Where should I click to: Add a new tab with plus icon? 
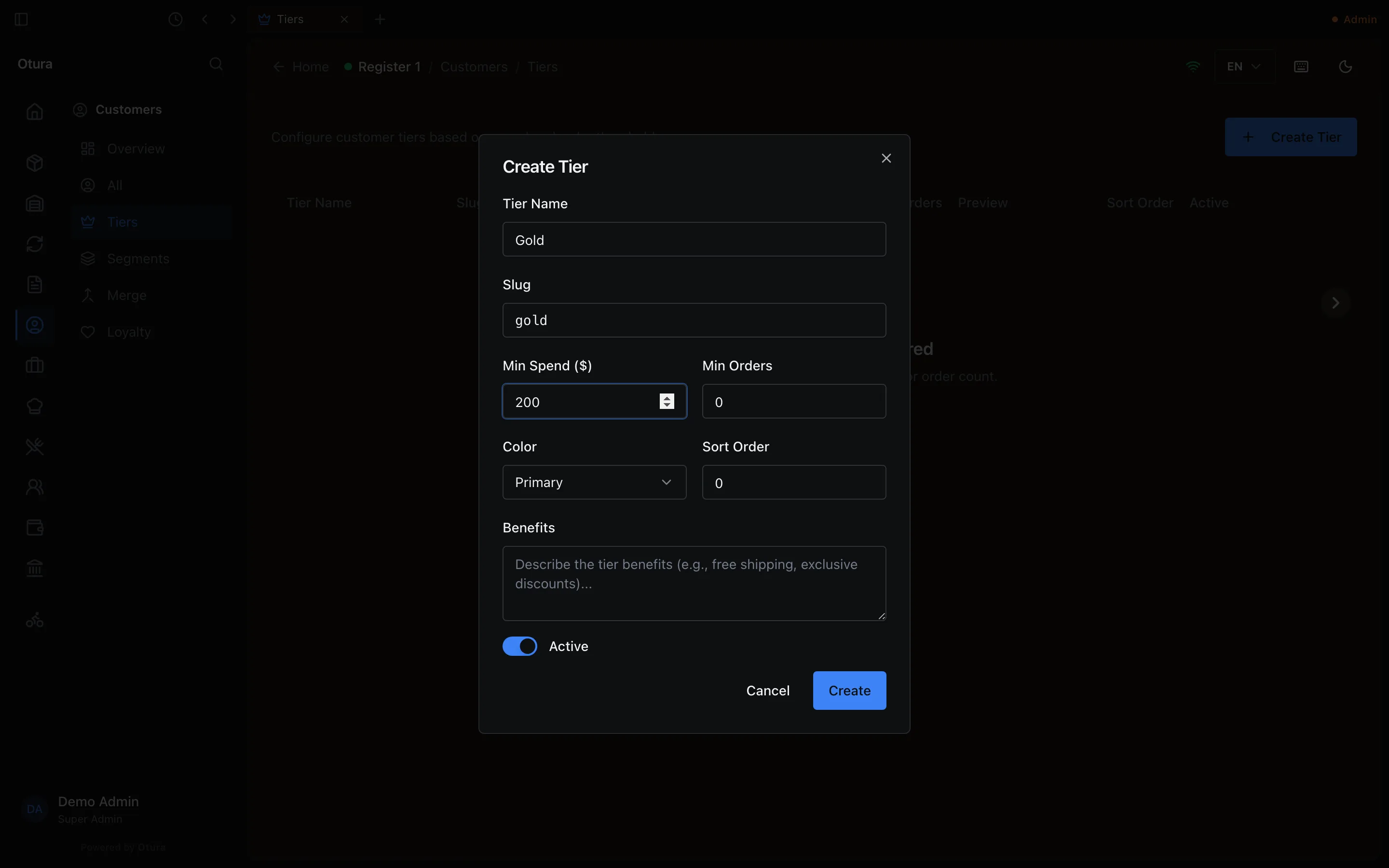[380, 19]
